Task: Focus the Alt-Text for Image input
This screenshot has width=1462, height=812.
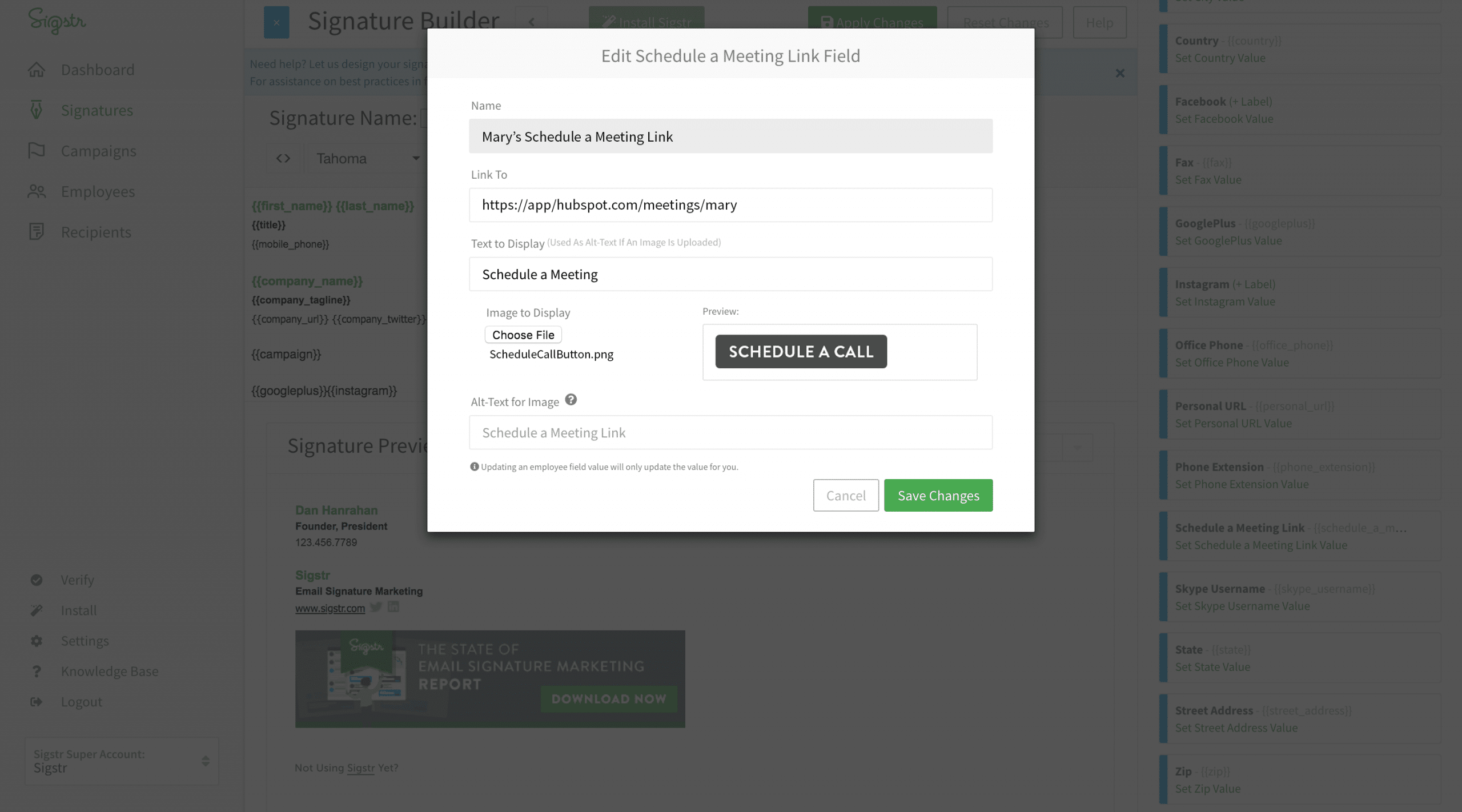Action: [x=730, y=432]
